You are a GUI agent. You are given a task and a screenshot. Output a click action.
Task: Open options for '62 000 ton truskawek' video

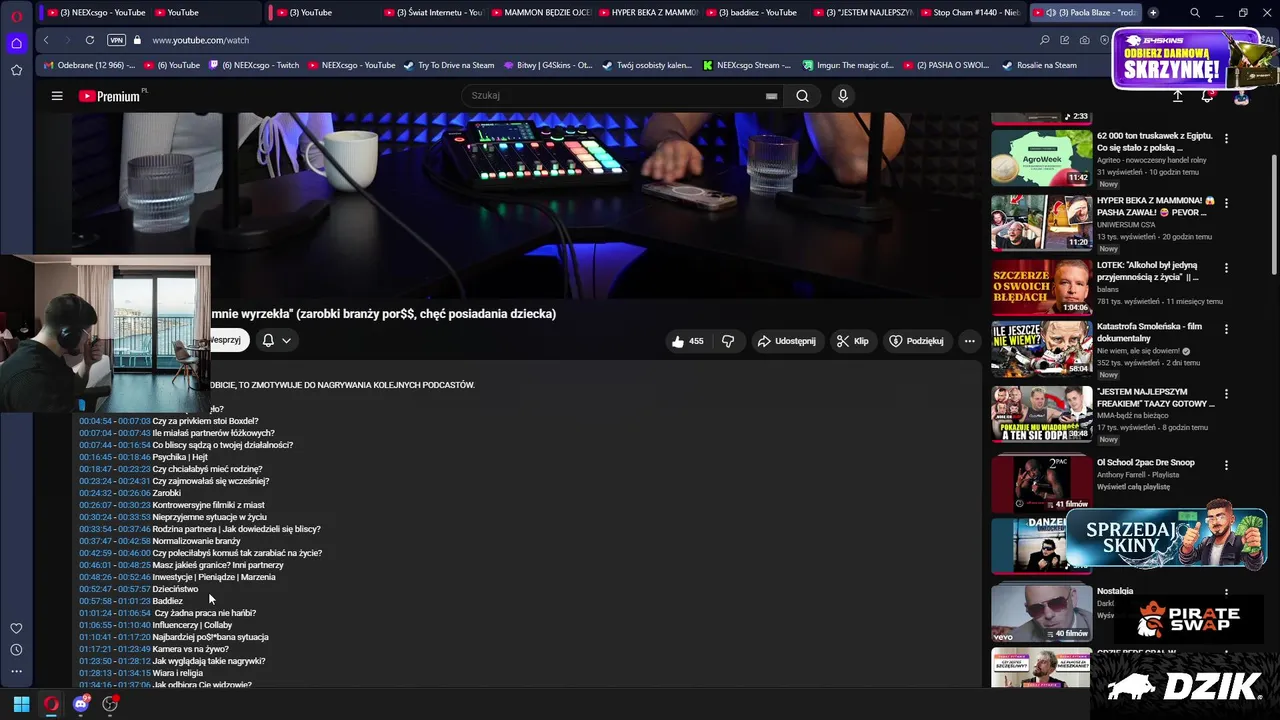1227,138
